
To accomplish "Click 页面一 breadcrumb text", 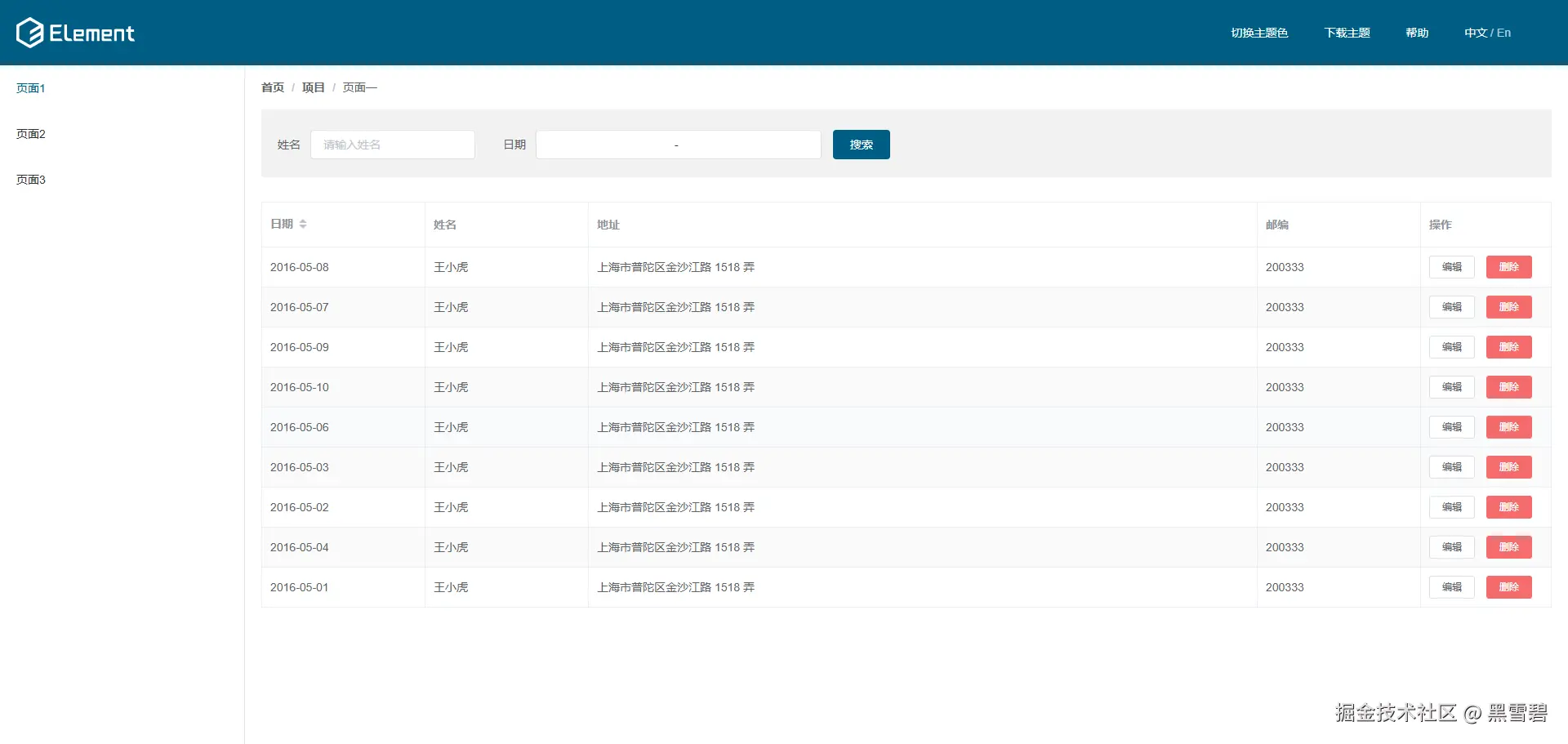I will 360,87.
